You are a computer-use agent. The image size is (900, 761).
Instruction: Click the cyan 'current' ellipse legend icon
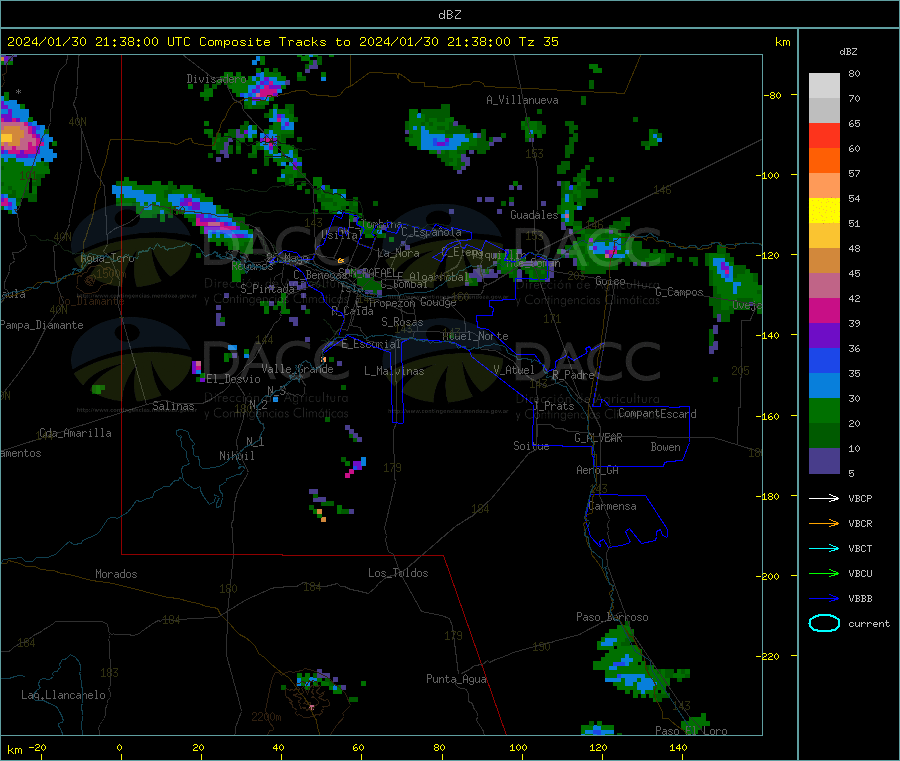(824, 623)
